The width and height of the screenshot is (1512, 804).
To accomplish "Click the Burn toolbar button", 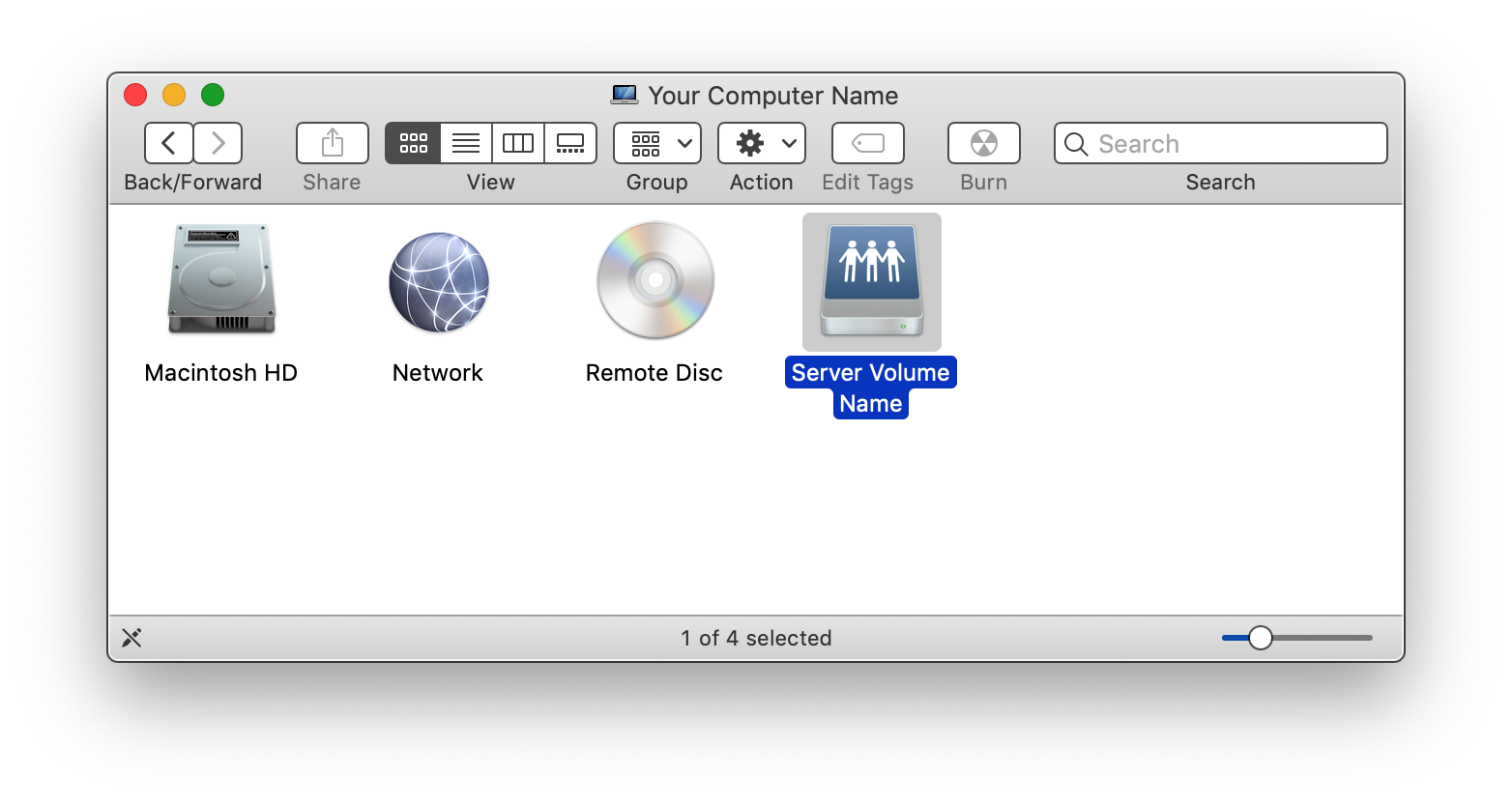I will point(984,143).
